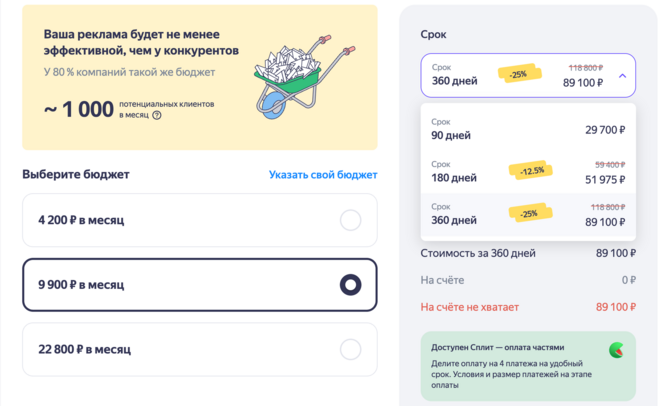Click the Split installment payment banner
This screenshot has width=667, height=406.
528,366
